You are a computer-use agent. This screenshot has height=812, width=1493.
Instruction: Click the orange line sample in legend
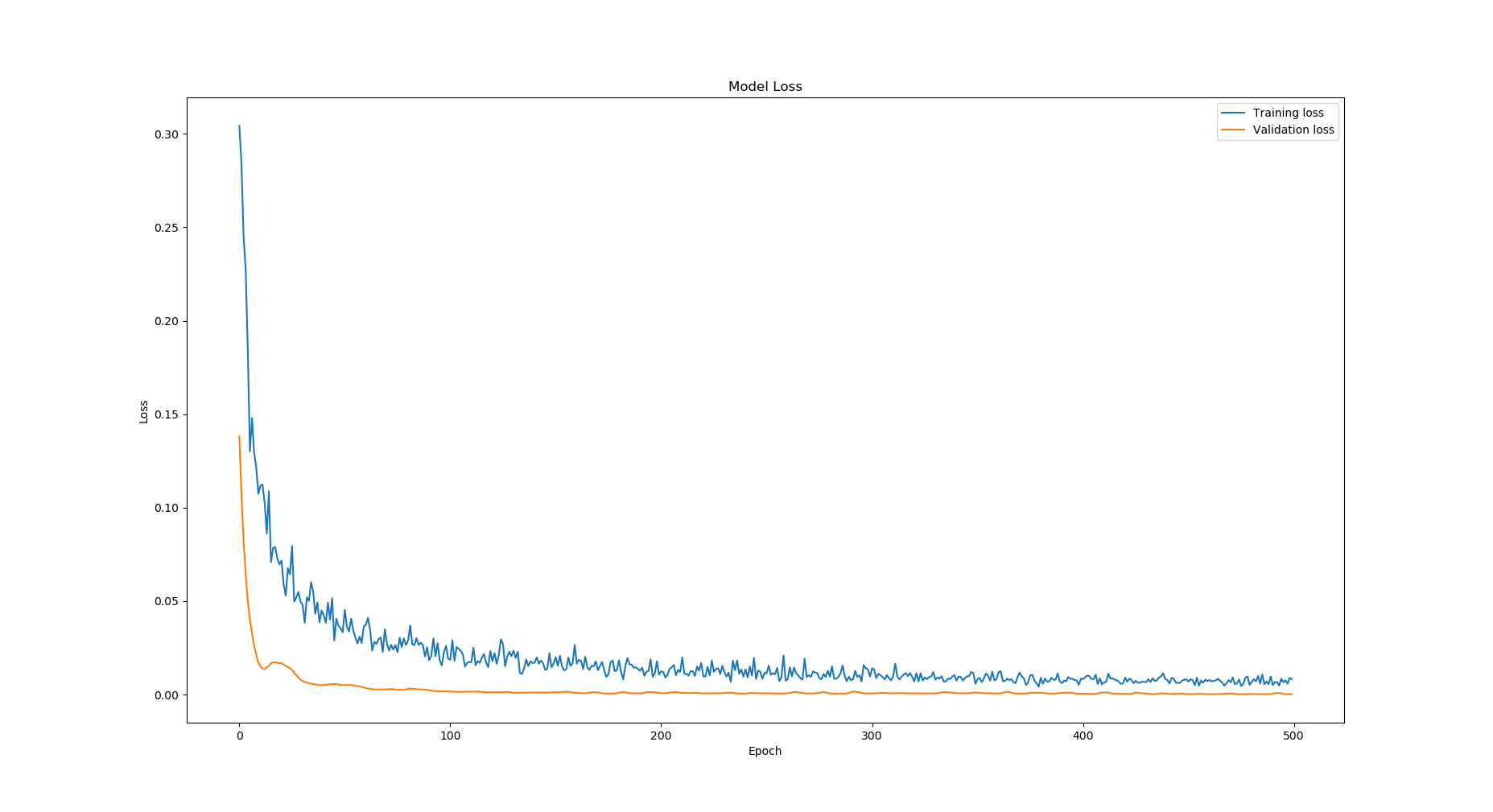(1232, 130)
